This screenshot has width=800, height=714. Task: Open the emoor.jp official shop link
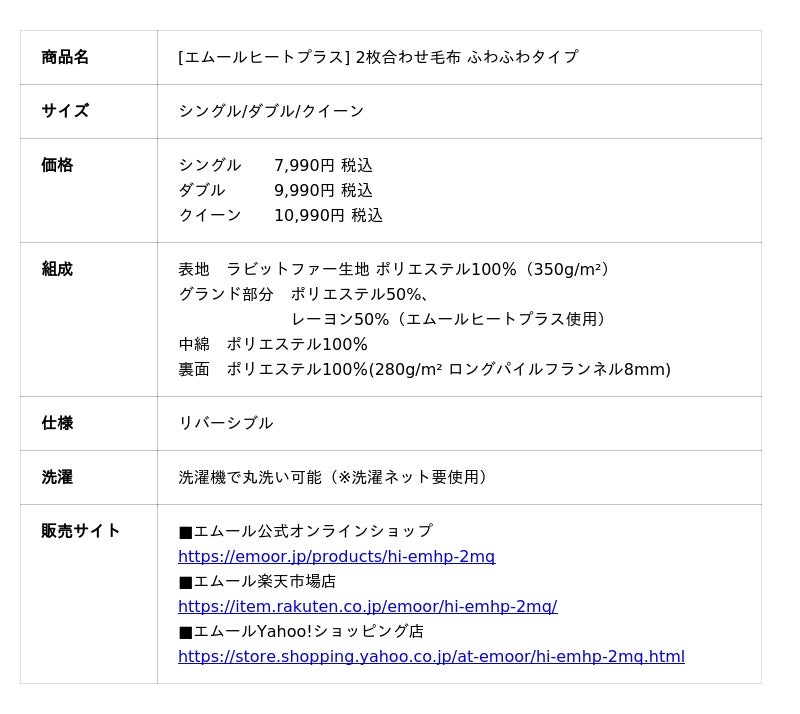coord(336,556)
